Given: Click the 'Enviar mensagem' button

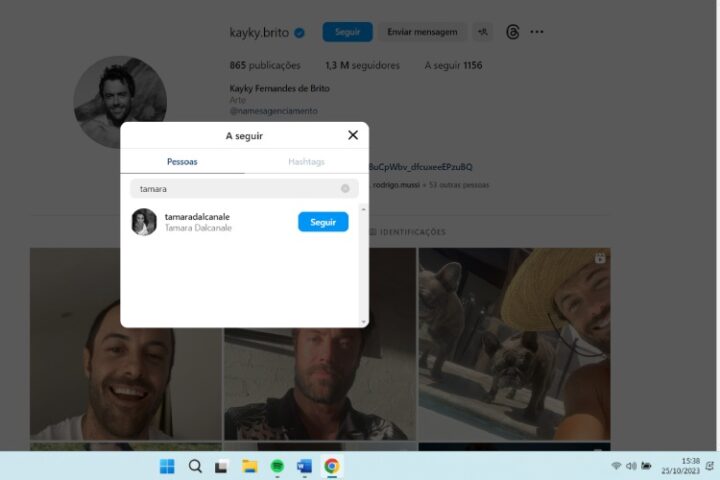Looking at the screenshot, I should pyautogui.click(x=422, y=32).
